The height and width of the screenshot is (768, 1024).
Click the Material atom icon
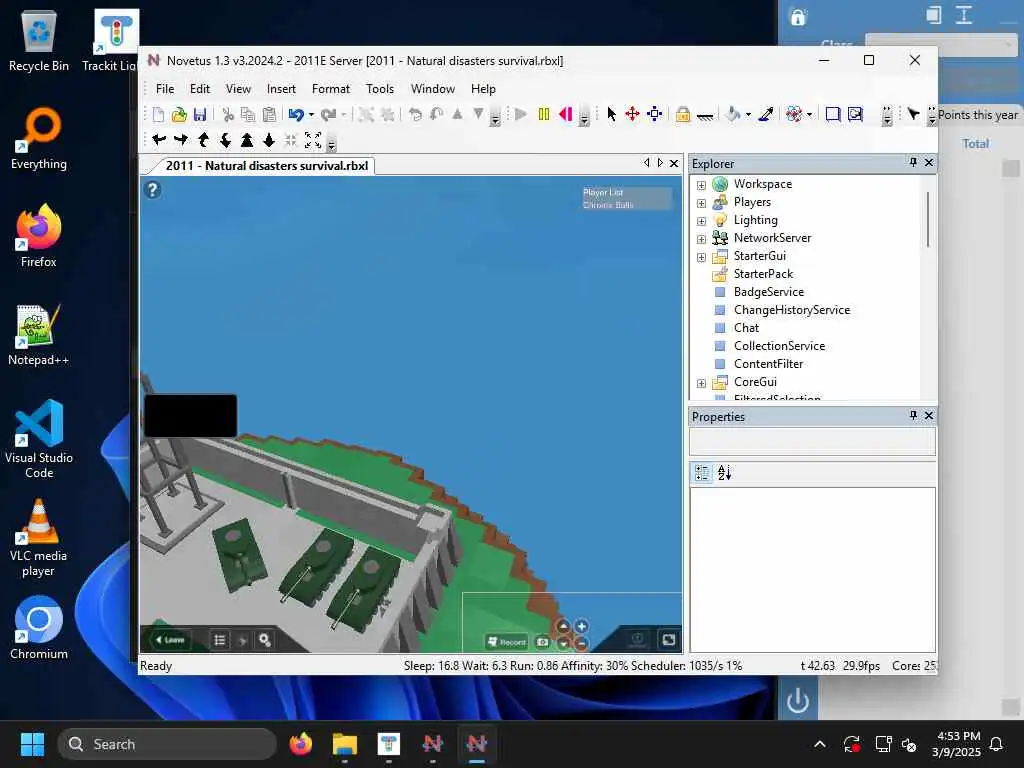793,114
